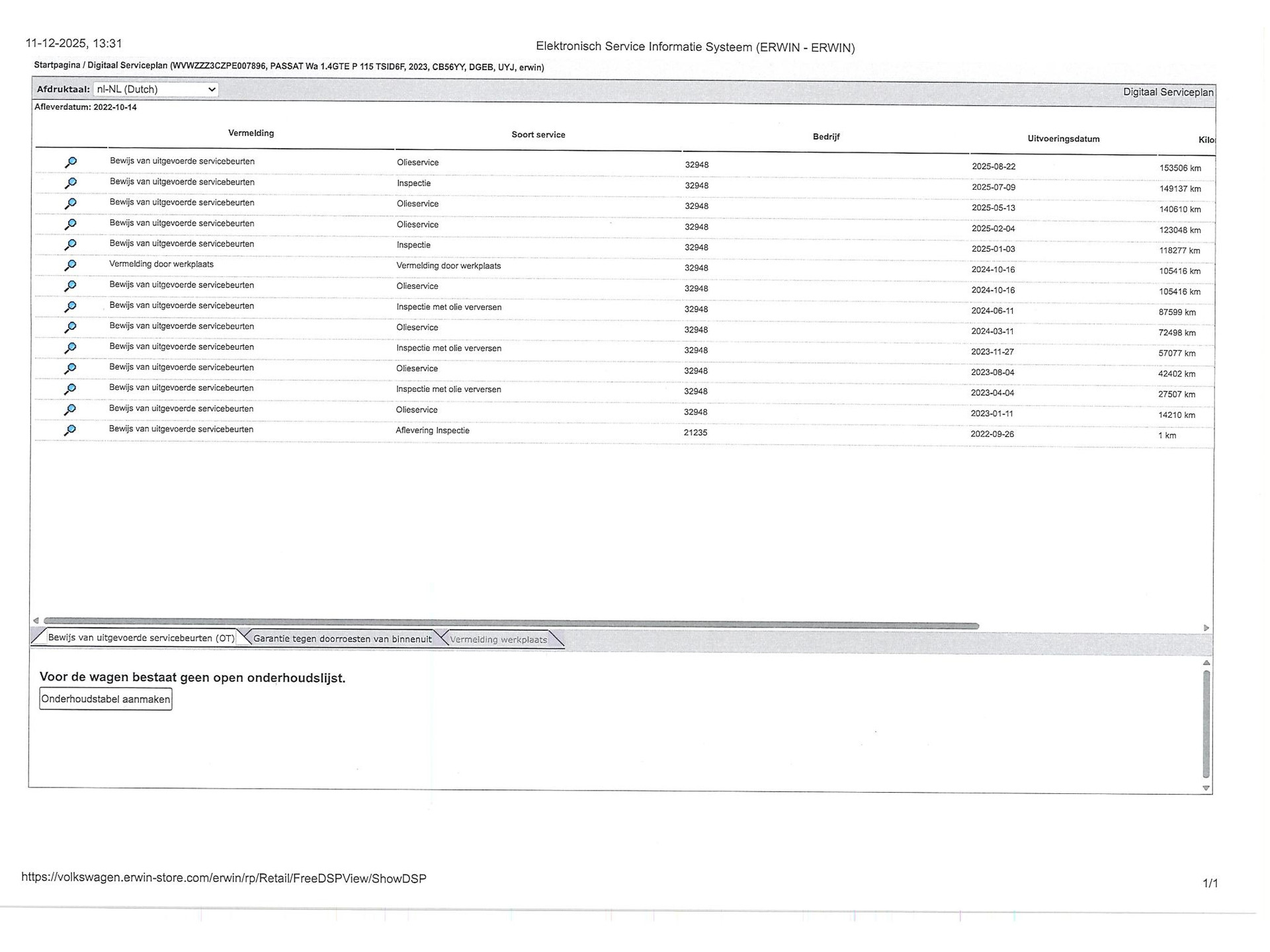
Task: Open the magnifier for the Aflevering Inspectie row
Action: pyautogui.click(x=70, y=430)
